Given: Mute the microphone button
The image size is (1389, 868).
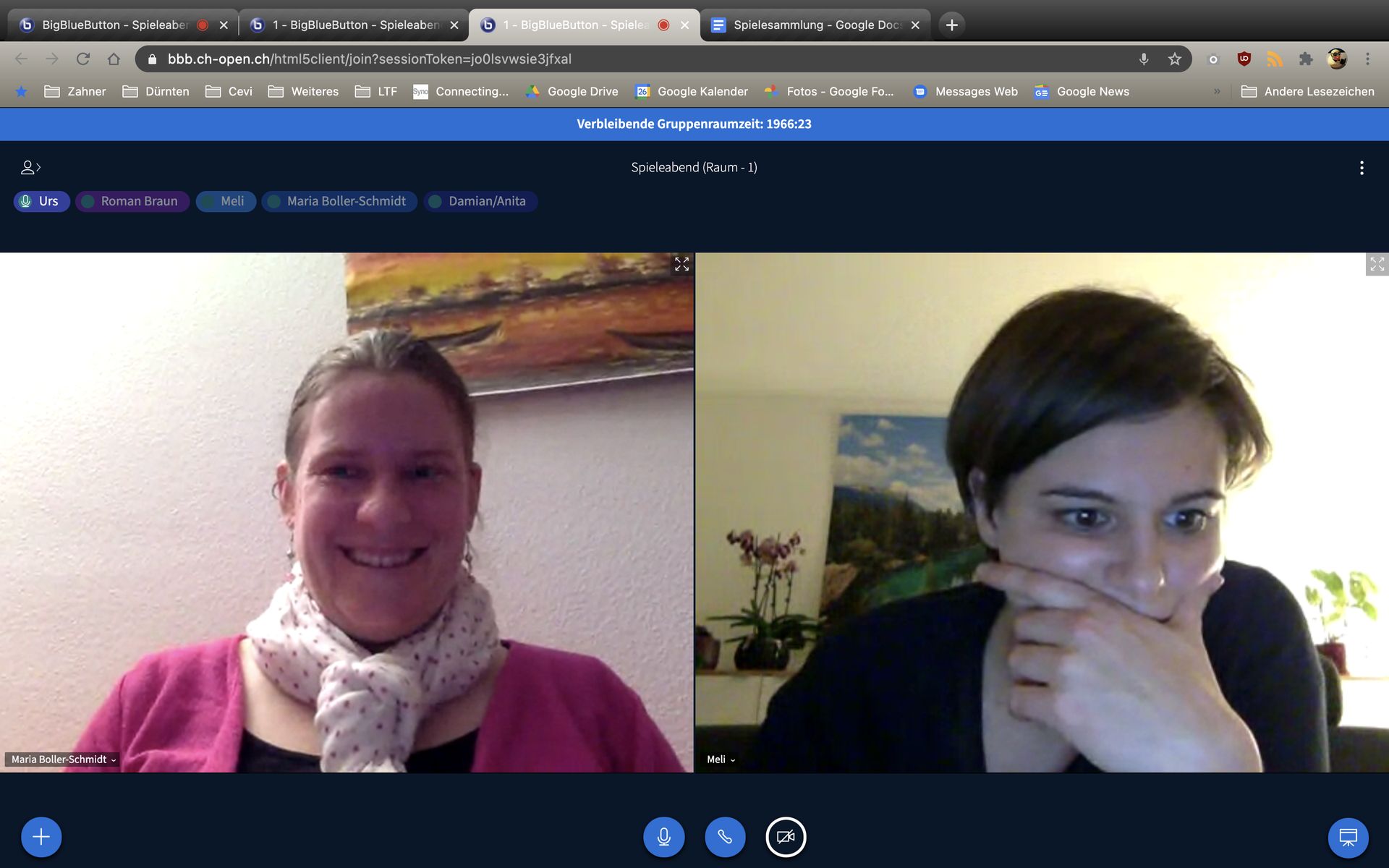Looking at the screenshot, I should pyautogui.click(x=663, y=837).
